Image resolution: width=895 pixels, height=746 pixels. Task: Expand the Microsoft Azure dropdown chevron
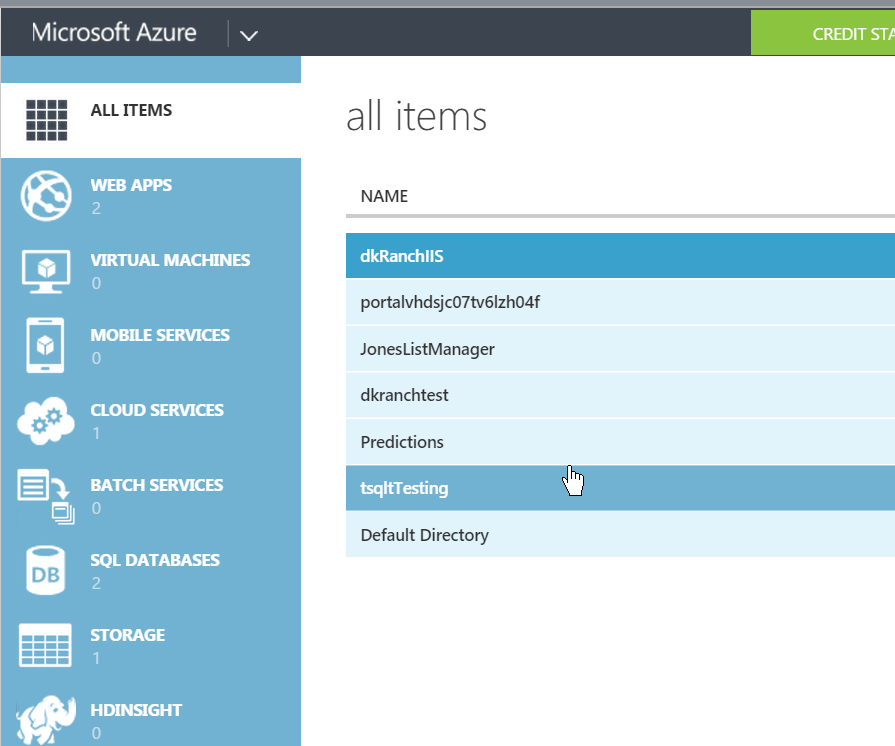[x=249, y=35]
